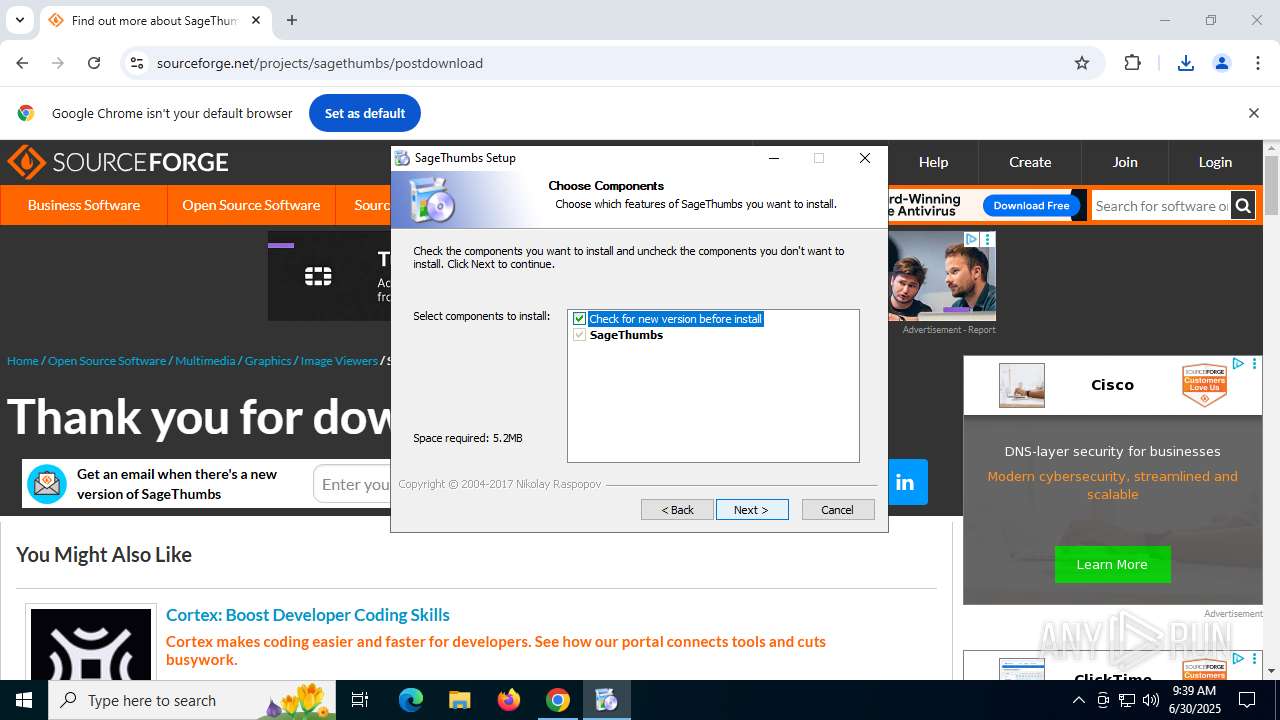Open Multimedia breadcrumb link
This screenshot has width=1280, height=720.
point(205,361)
